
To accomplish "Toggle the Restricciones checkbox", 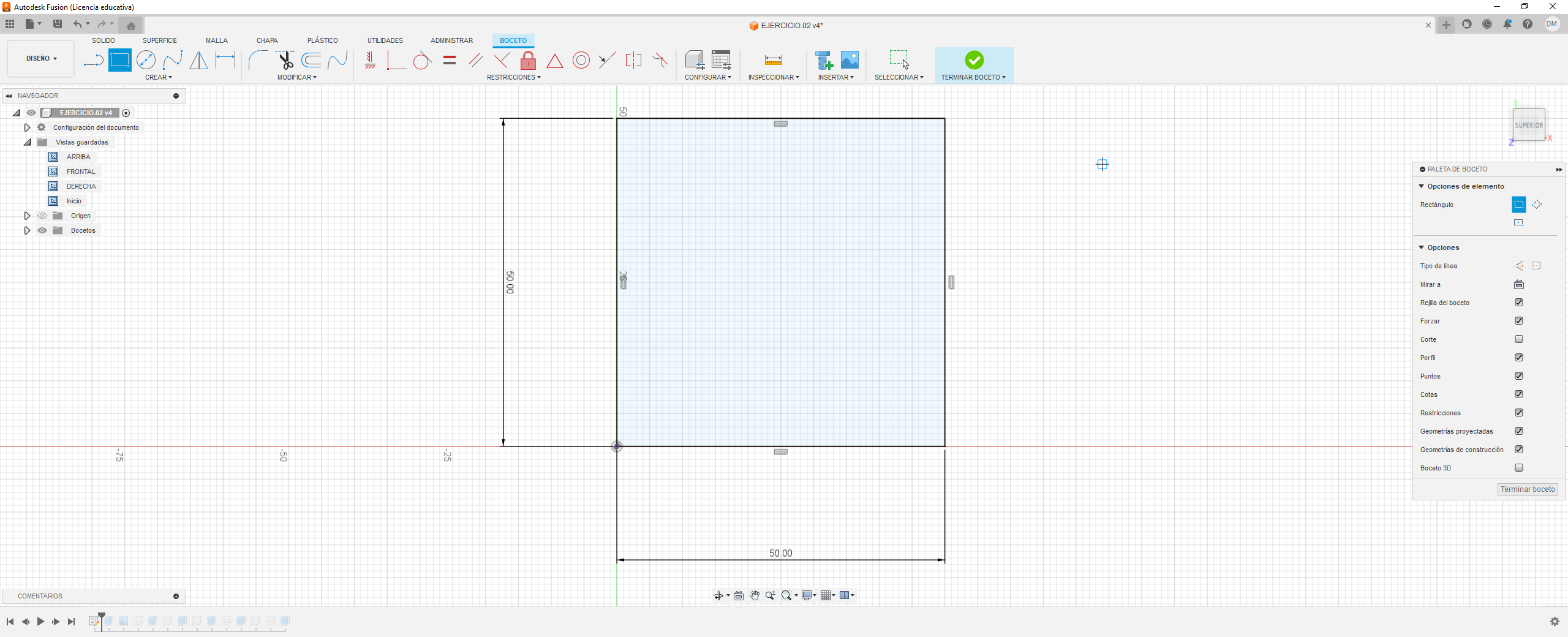I will click(x=1519, y=413).
